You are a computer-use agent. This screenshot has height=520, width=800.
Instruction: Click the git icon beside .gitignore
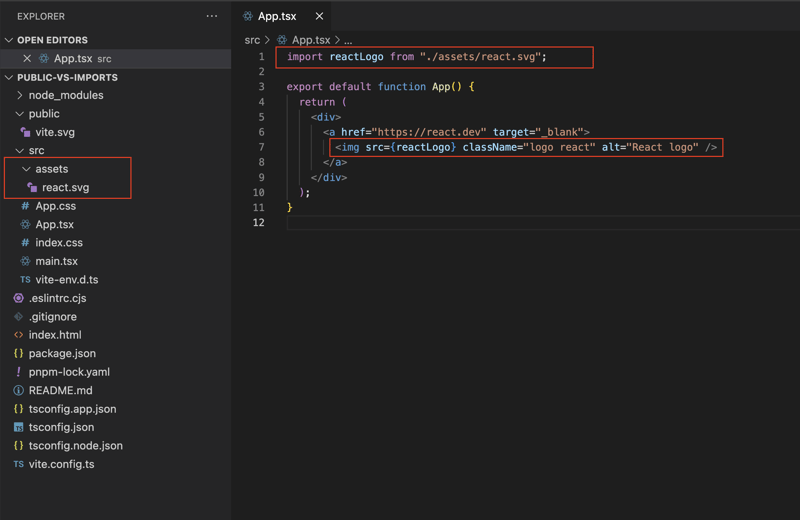click(x=18, y=317)
